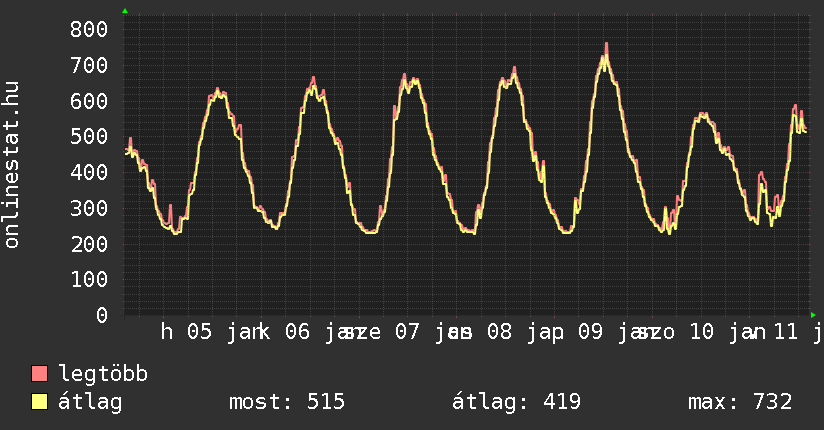Click the vertical onlinestat.hu title
Image resolution: width=824 pixels, height=430 pixels.
[13, 165]
